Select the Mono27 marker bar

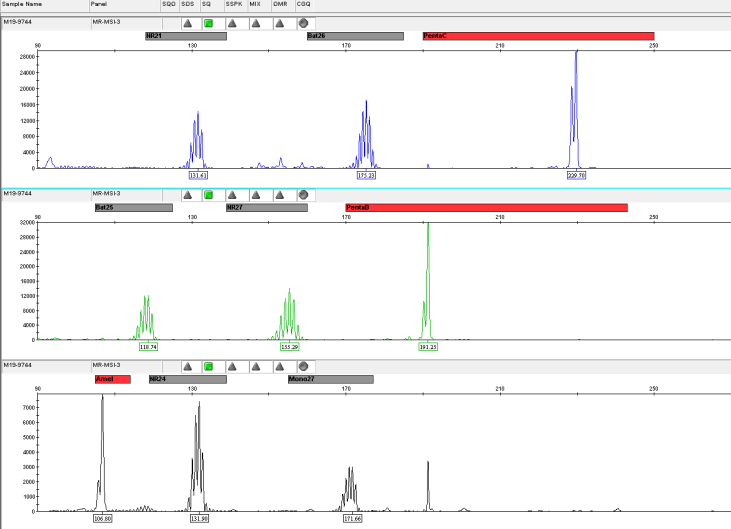pos(330,380)
